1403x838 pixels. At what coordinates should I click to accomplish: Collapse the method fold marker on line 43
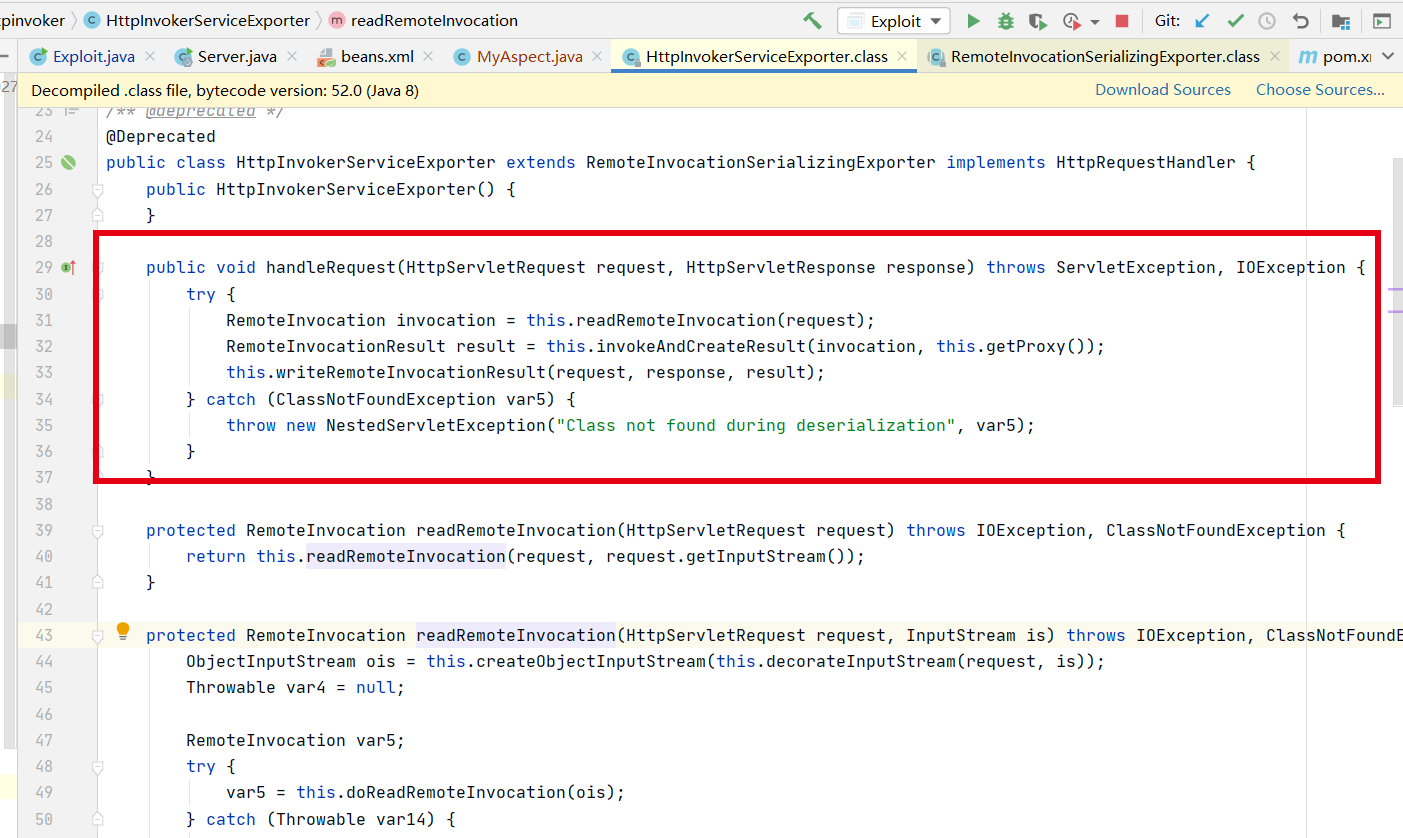(x=98, y=635)
